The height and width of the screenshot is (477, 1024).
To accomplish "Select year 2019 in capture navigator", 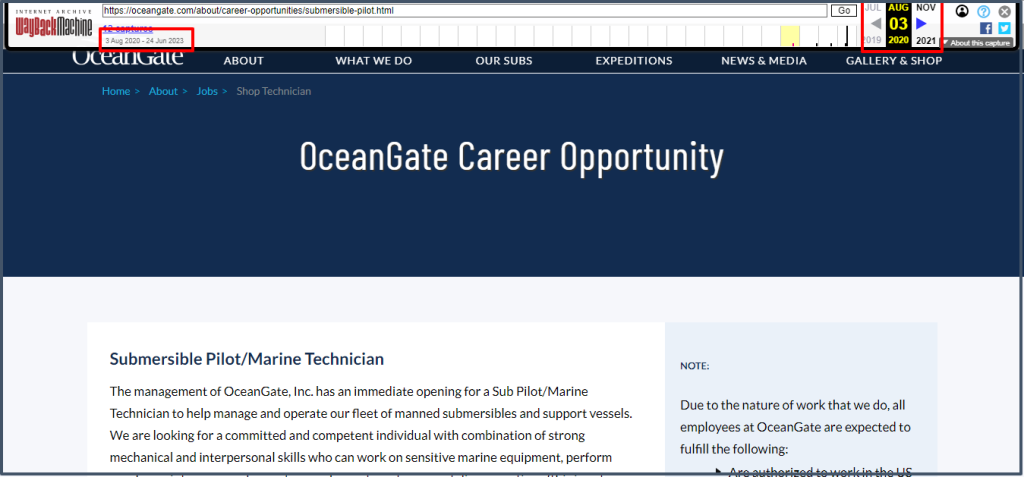I will (x=871, y=41).
